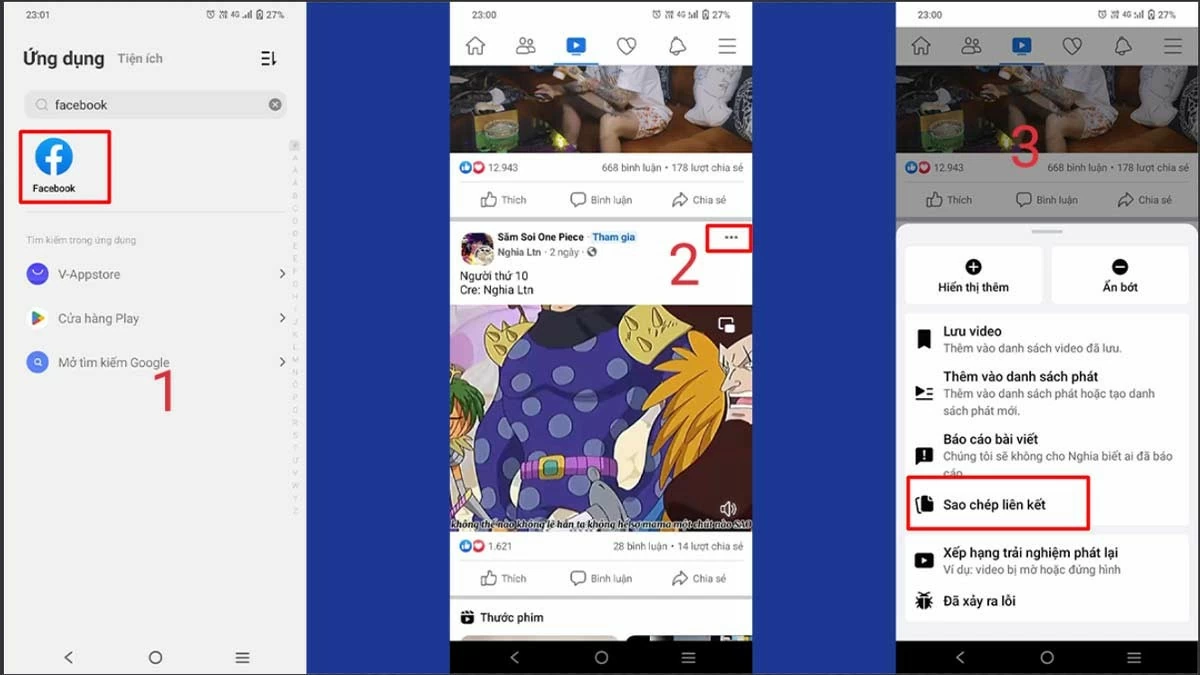The height and width of the screenshot is (675, 1200).
Task: Expand the V-Appstore item chevron
Action: [283, 273]
